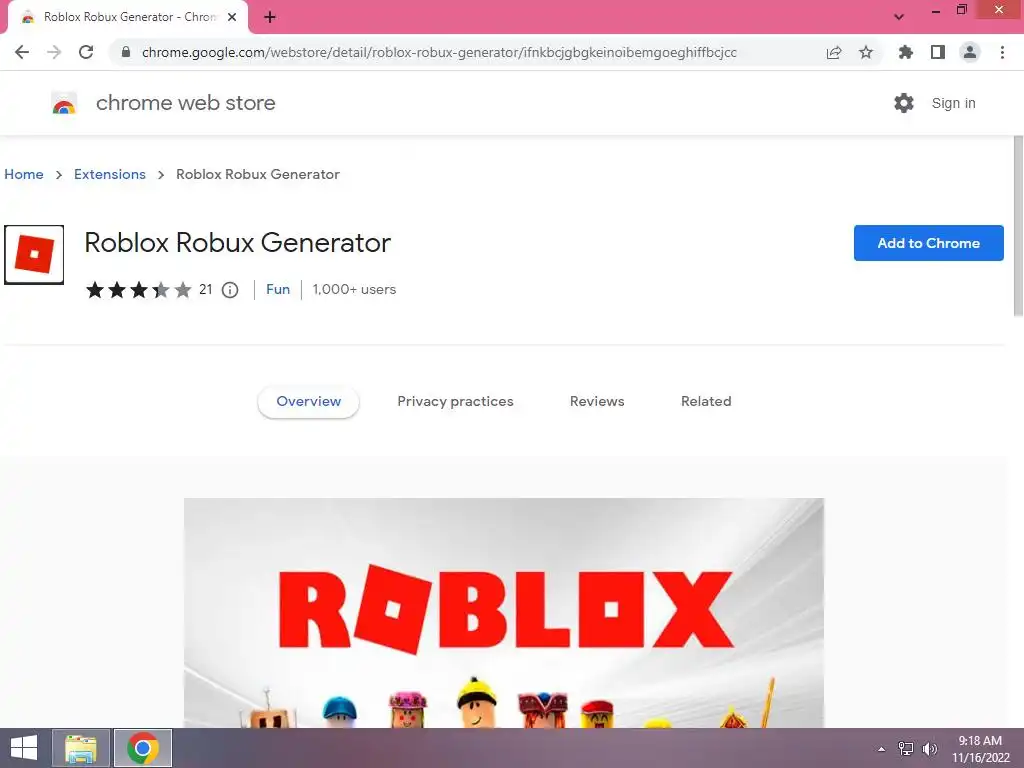The height and width of the screenshot is (768, 1024).
Task: Click Add to Chrome
Action: 928,243
